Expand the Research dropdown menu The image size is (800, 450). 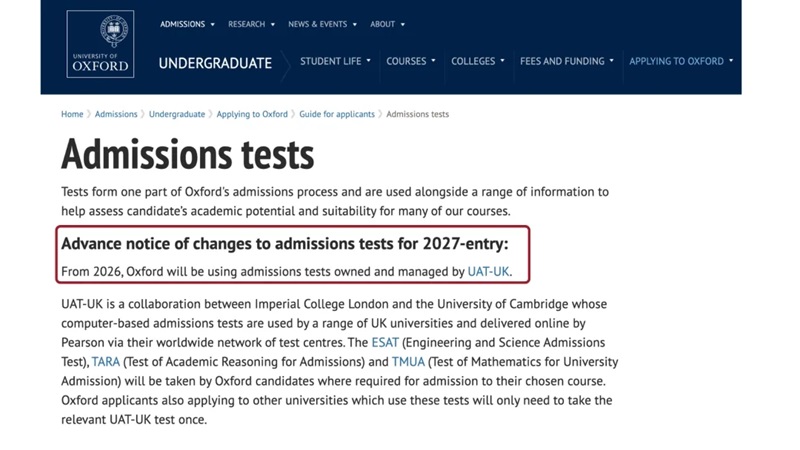click(x=251, y=24)
